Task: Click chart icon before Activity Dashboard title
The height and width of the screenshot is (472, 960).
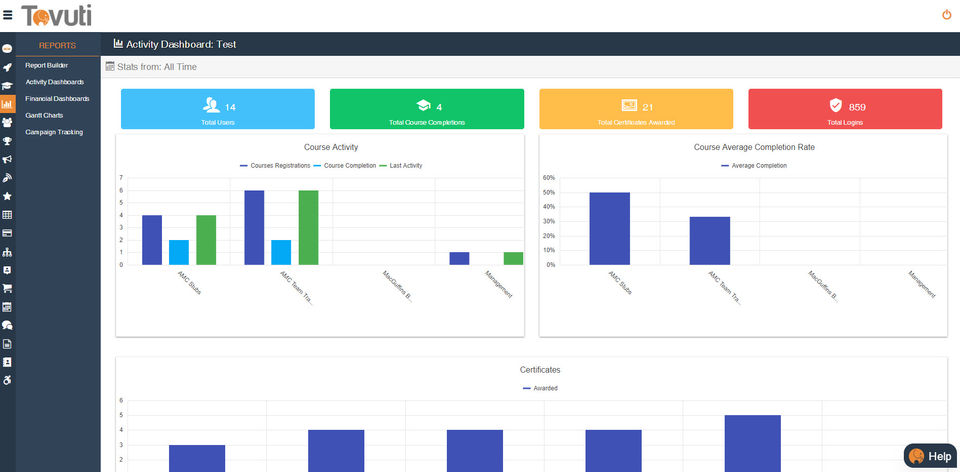Action: [x=118, y=43]
